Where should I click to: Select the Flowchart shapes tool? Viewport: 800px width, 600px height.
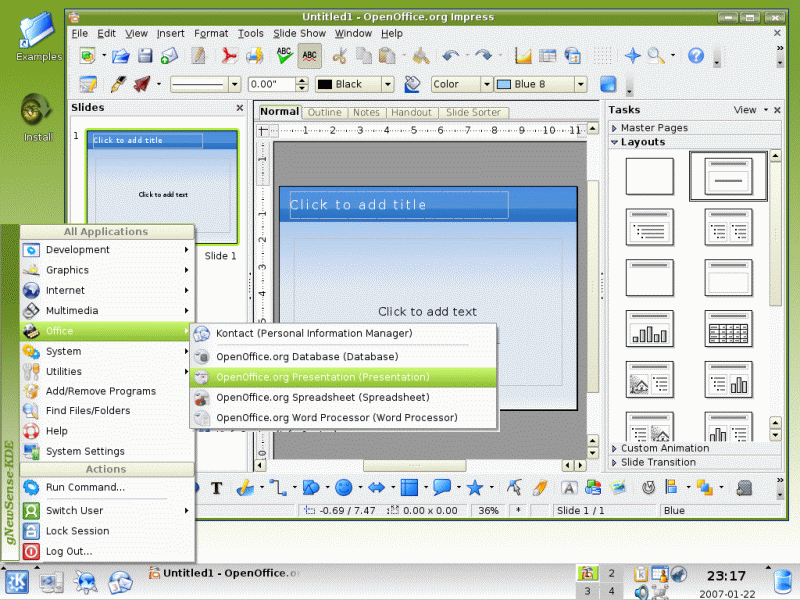point(409,488)
